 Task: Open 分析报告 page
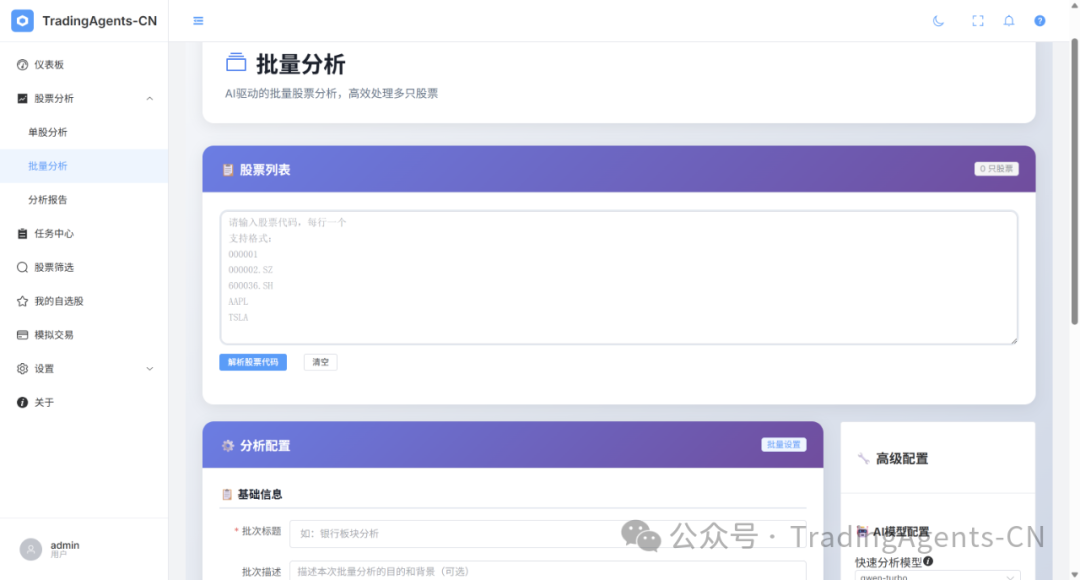click(48, 200)
